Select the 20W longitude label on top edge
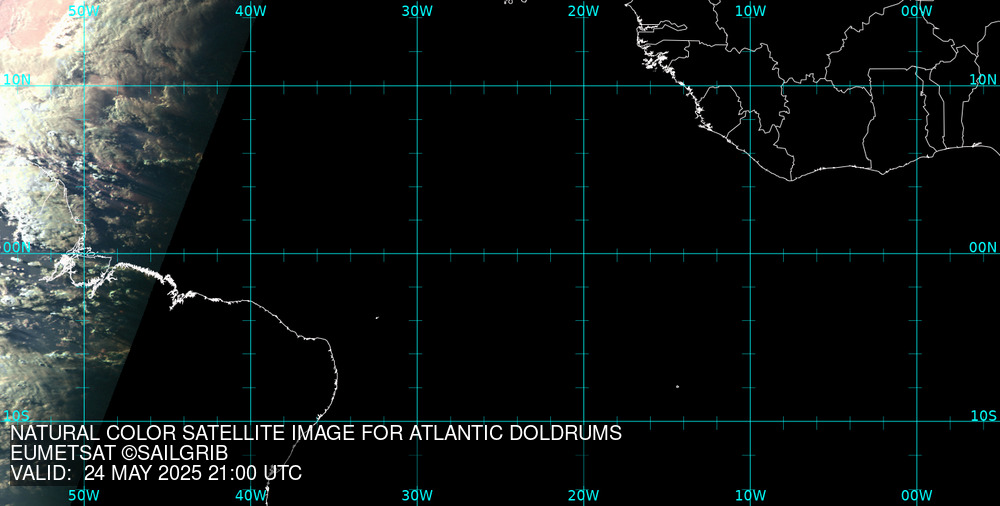 coord(584,11)
